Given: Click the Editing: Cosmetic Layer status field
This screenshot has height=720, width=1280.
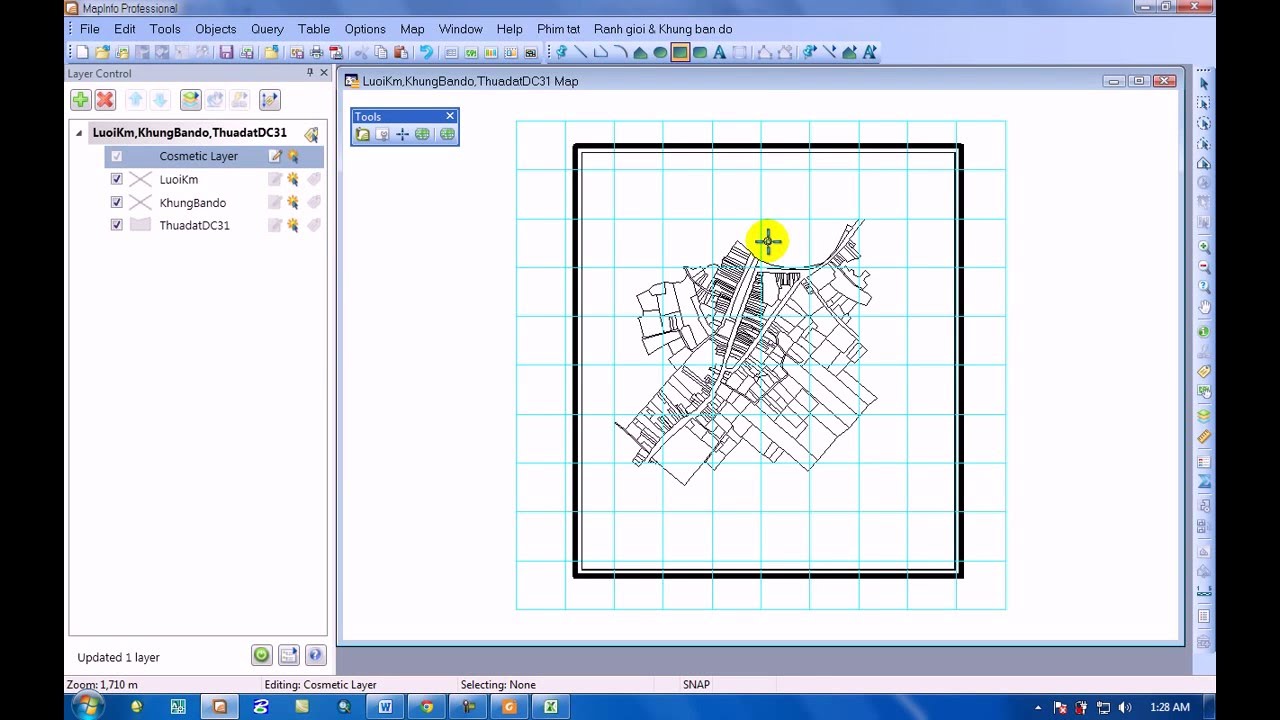Looking at the screenshot, I should (x=320, y=685).
